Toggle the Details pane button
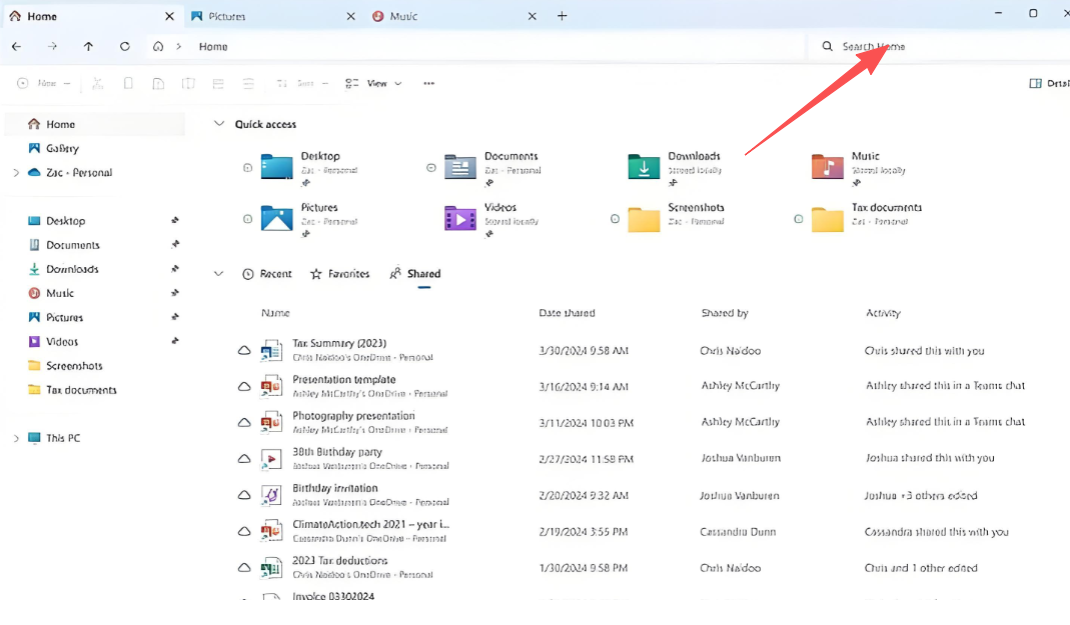 coord(1048,84)
